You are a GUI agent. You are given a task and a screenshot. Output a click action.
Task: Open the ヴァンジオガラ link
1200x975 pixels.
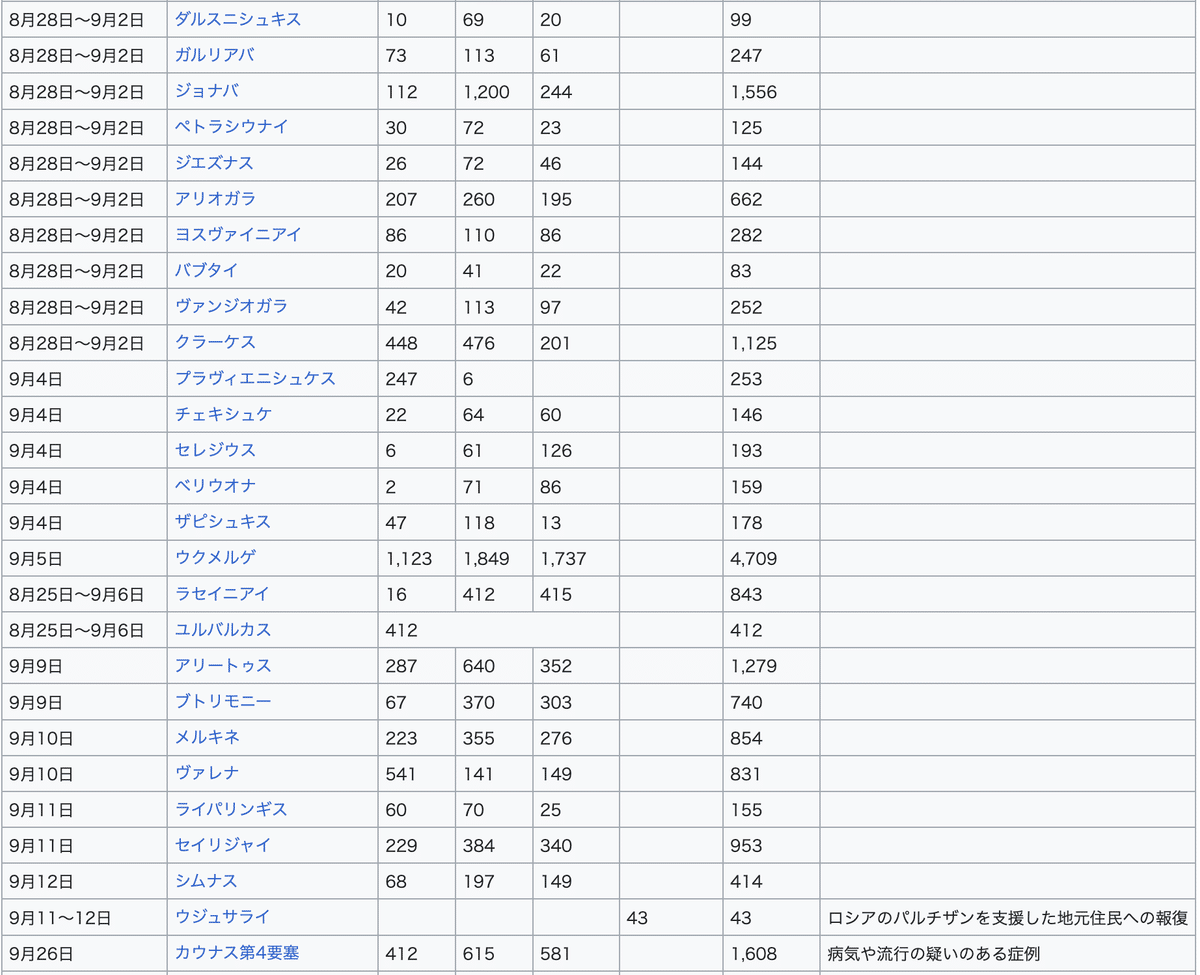pos(231,307)
